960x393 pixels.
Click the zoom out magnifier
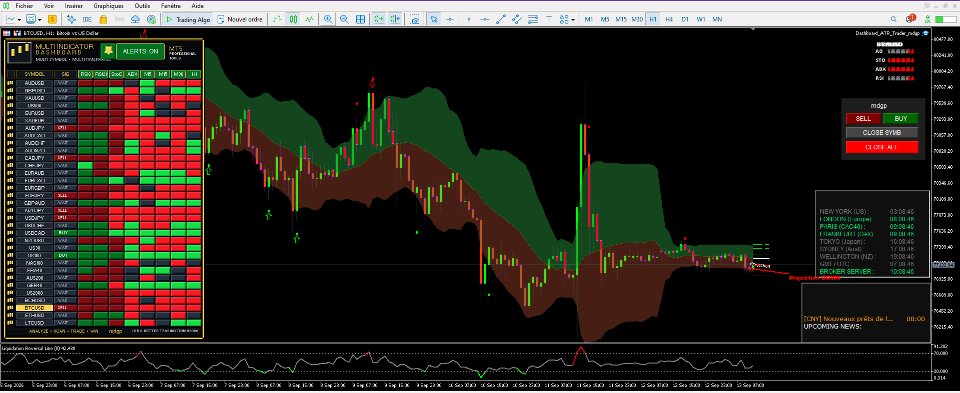(344, 20)
